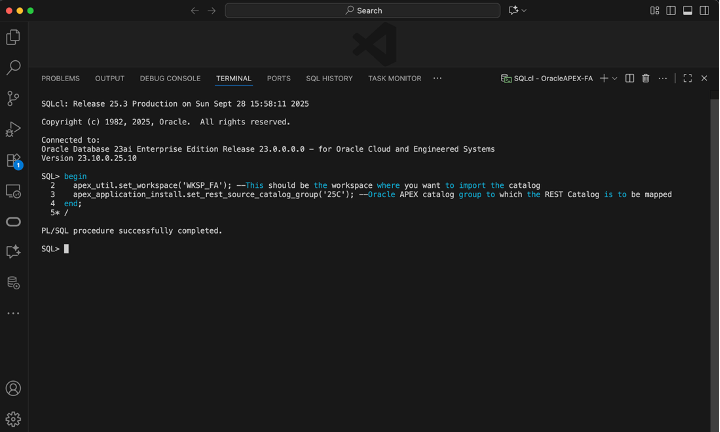Expand the new terminal launch profile dropdown
Image resolution: width=720 pixels, height=432 pixels.
click(614, 79)
